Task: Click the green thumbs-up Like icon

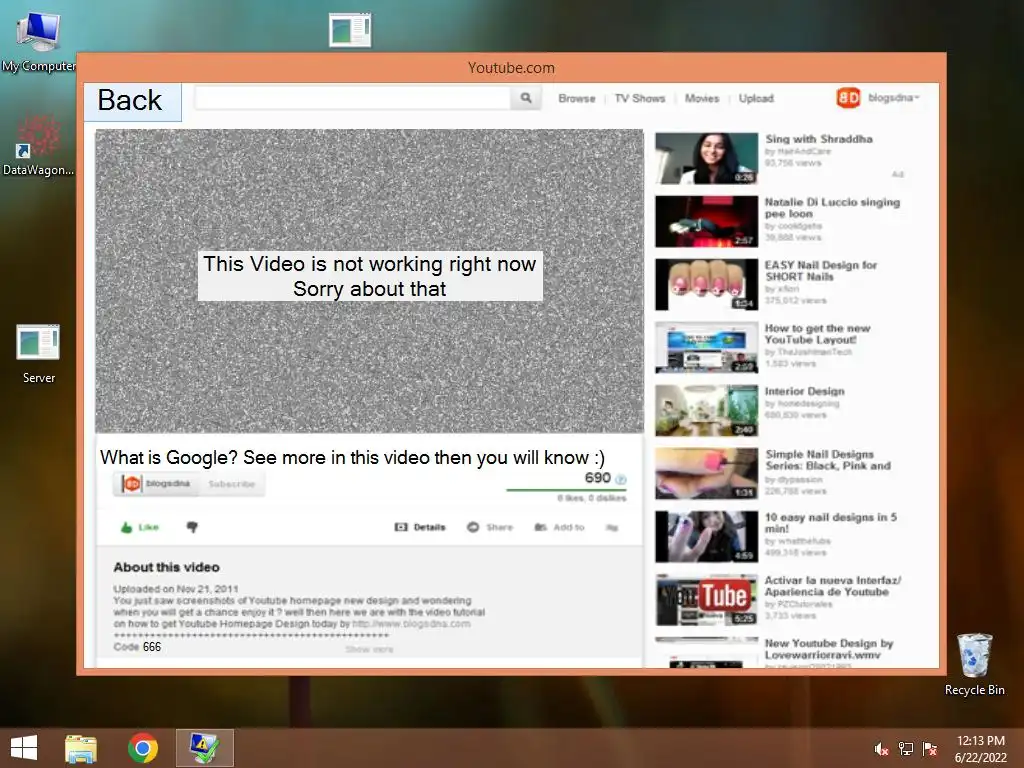Action: 127,528
